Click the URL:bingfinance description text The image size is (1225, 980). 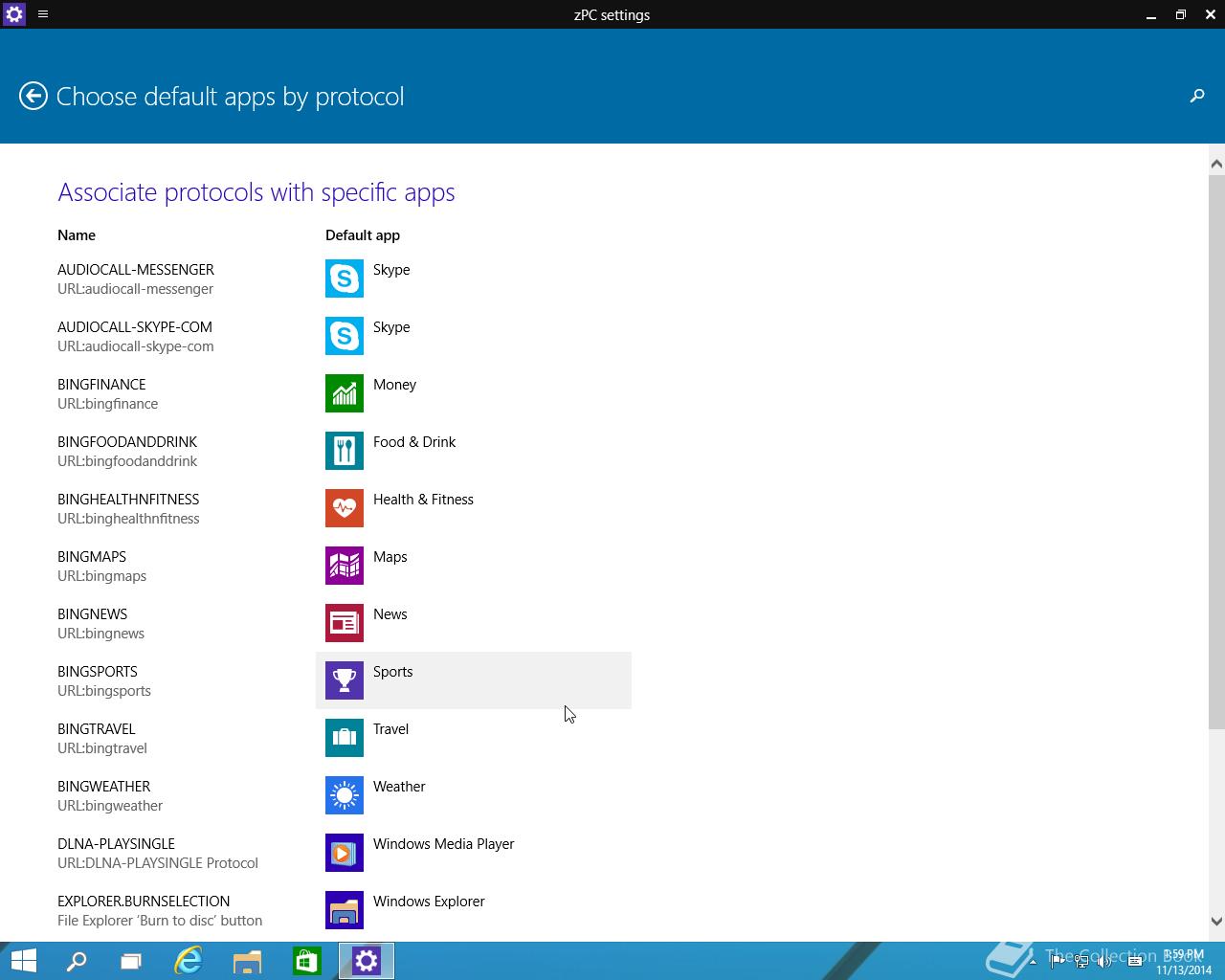coord(108,404)
